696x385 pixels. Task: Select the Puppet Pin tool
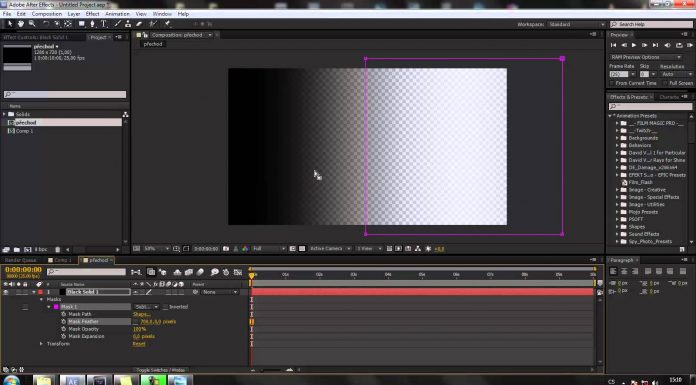(x=167, y=24)
